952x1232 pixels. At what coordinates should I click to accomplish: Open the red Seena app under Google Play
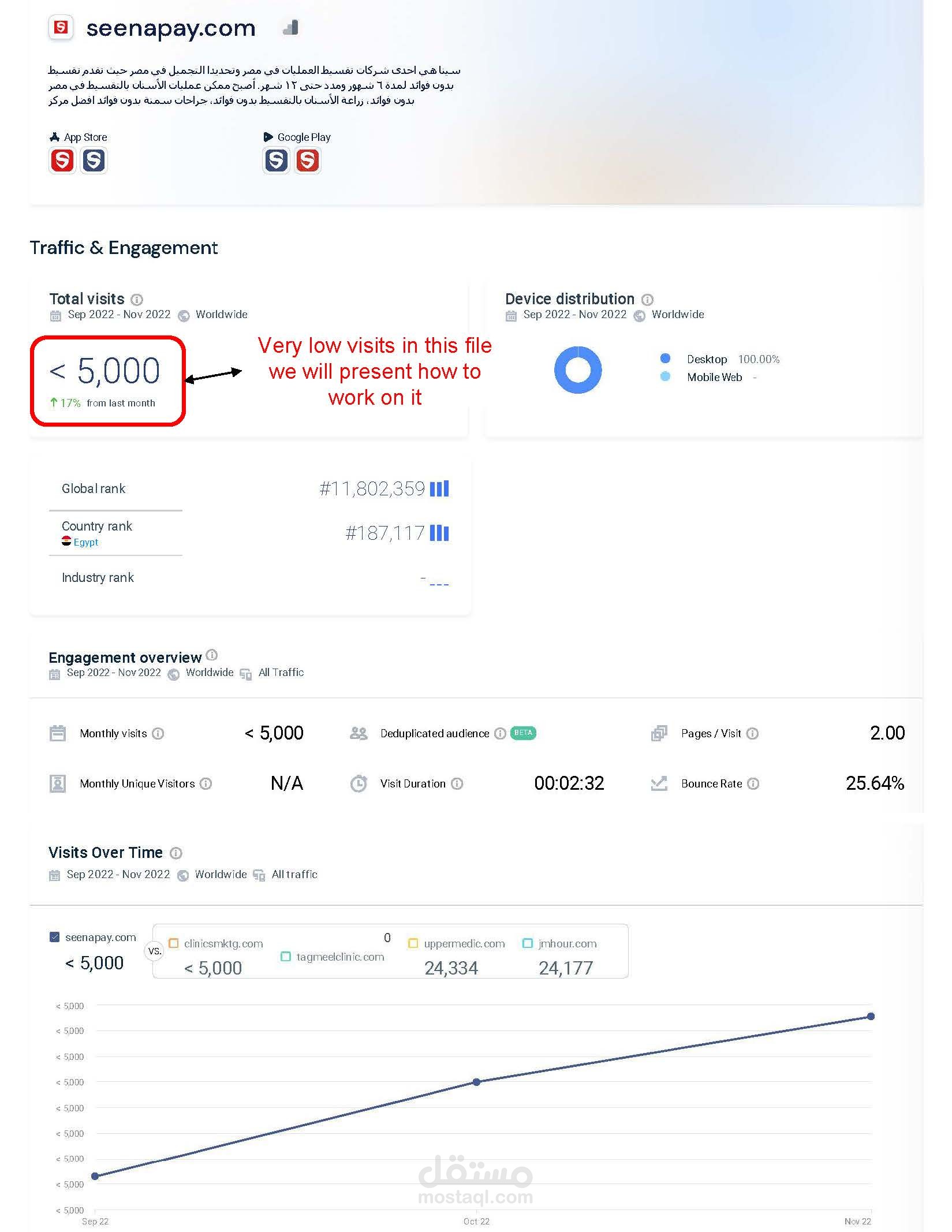(x=307, y=160)
